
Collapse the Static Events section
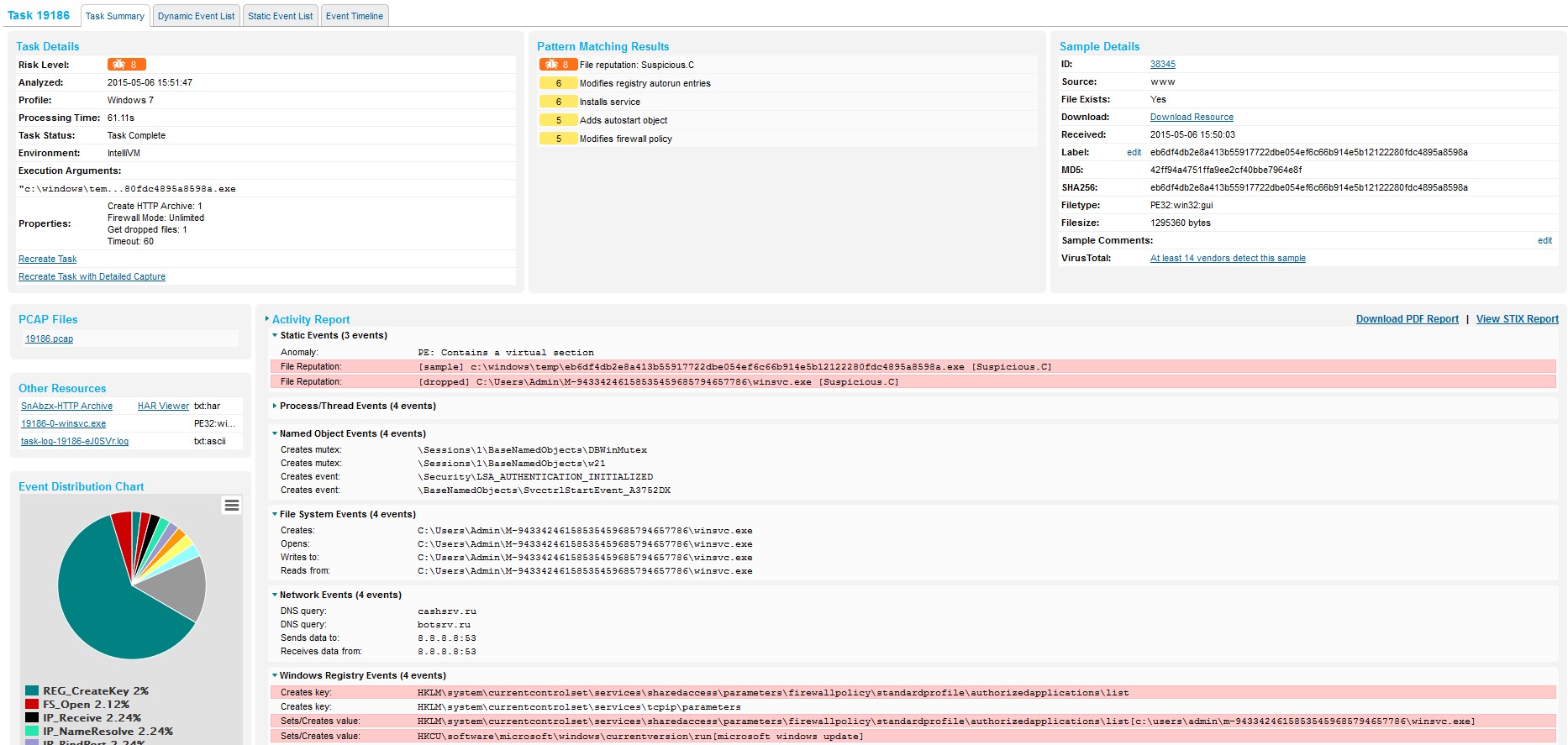[333, 335]
